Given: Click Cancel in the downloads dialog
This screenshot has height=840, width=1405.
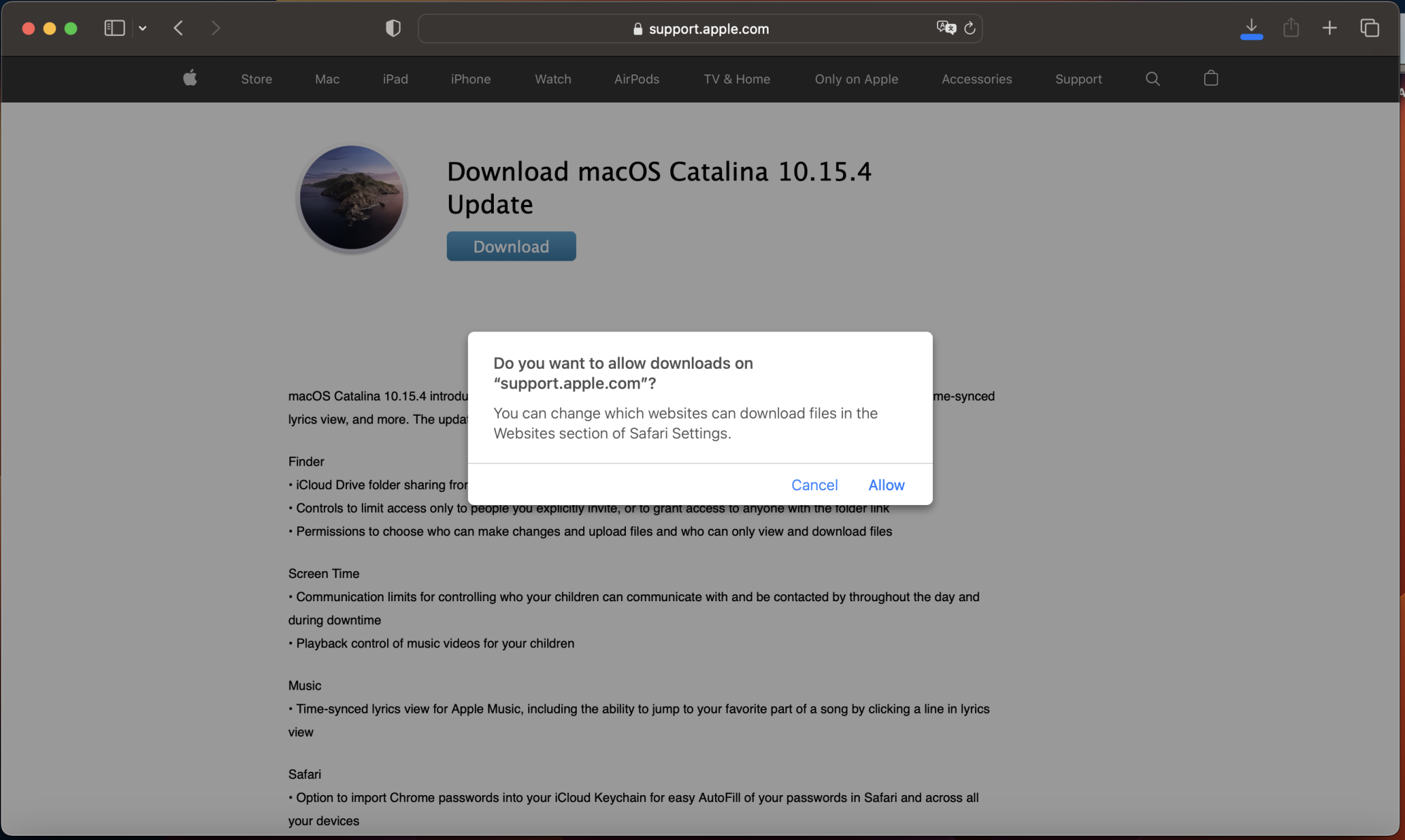Looking at the screenshot, I should click(x=814, y=485).
